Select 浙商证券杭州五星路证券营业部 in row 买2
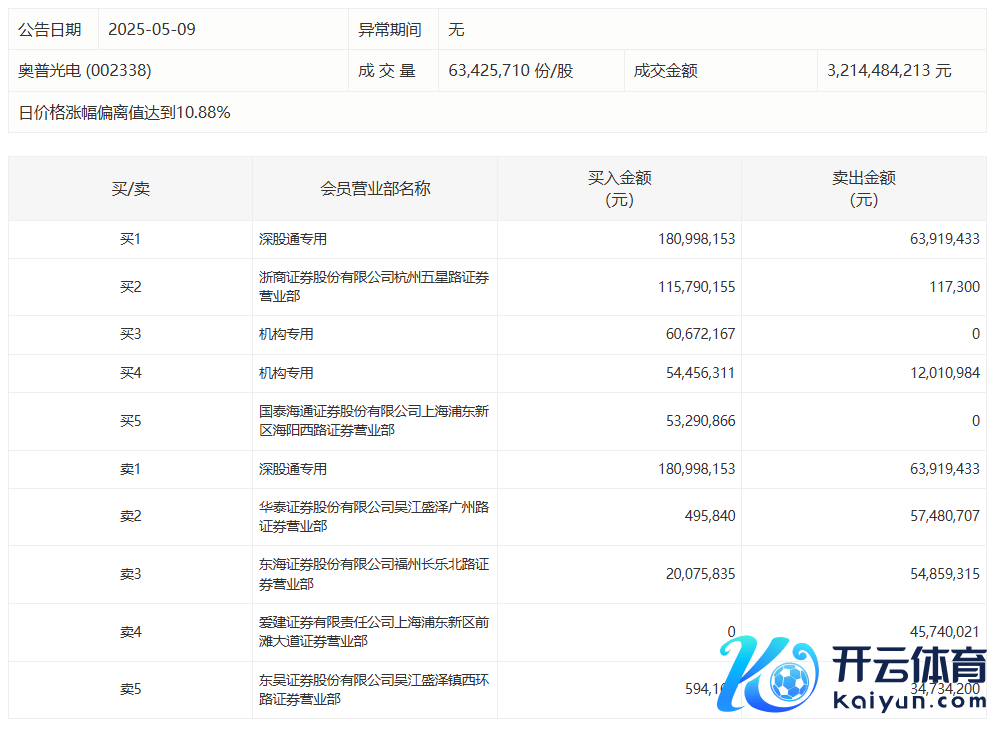Viewport: 1002px width, 734px height. pos(374,287)
